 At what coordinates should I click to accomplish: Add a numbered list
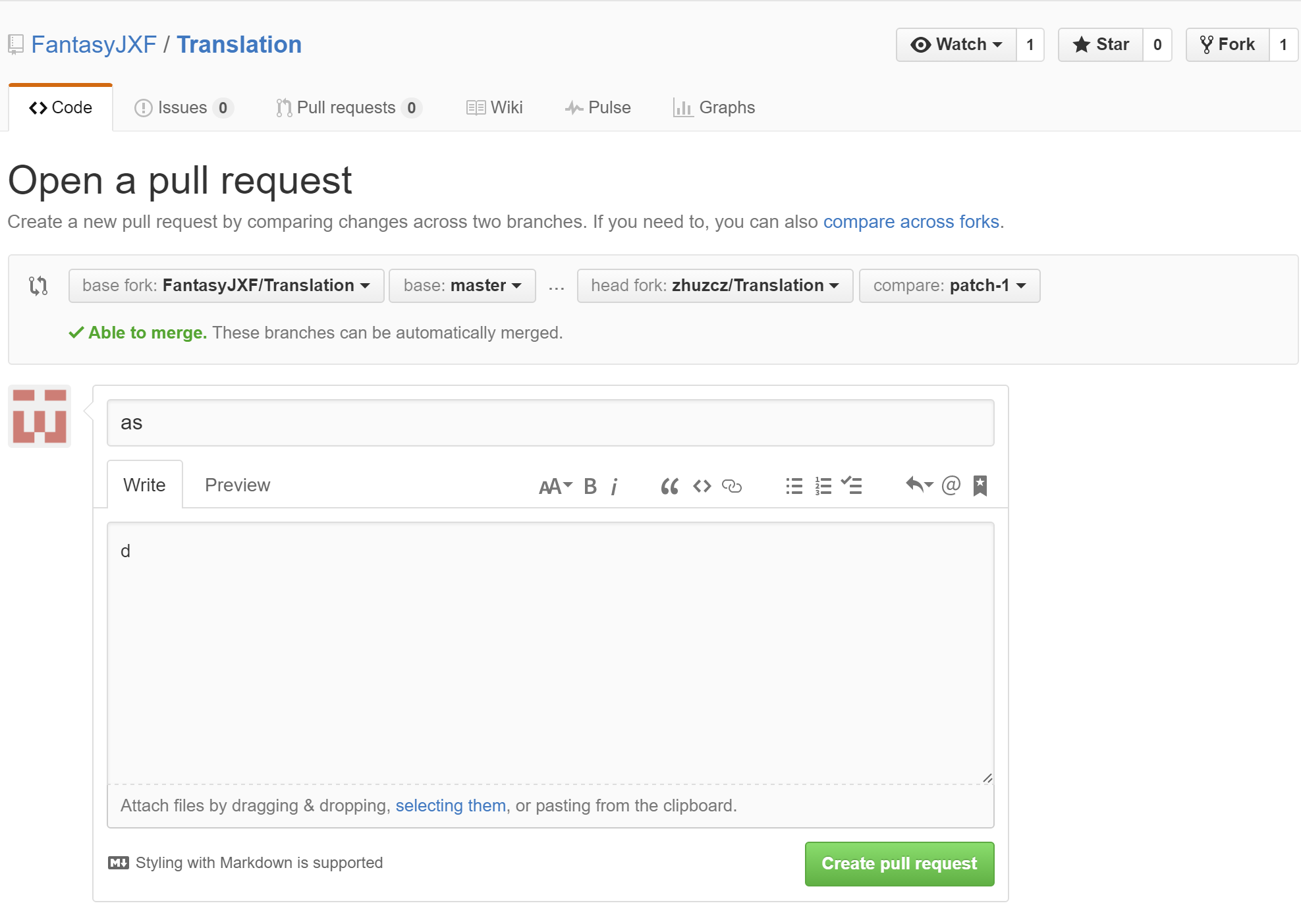(x=823, y=486)
